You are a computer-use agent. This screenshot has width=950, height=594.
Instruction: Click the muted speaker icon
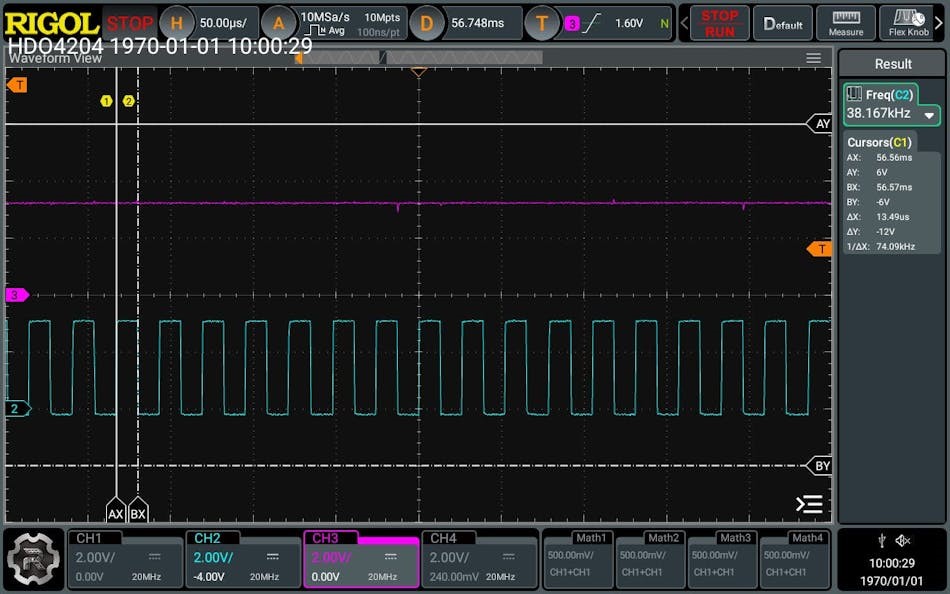(x=903, y=540)
